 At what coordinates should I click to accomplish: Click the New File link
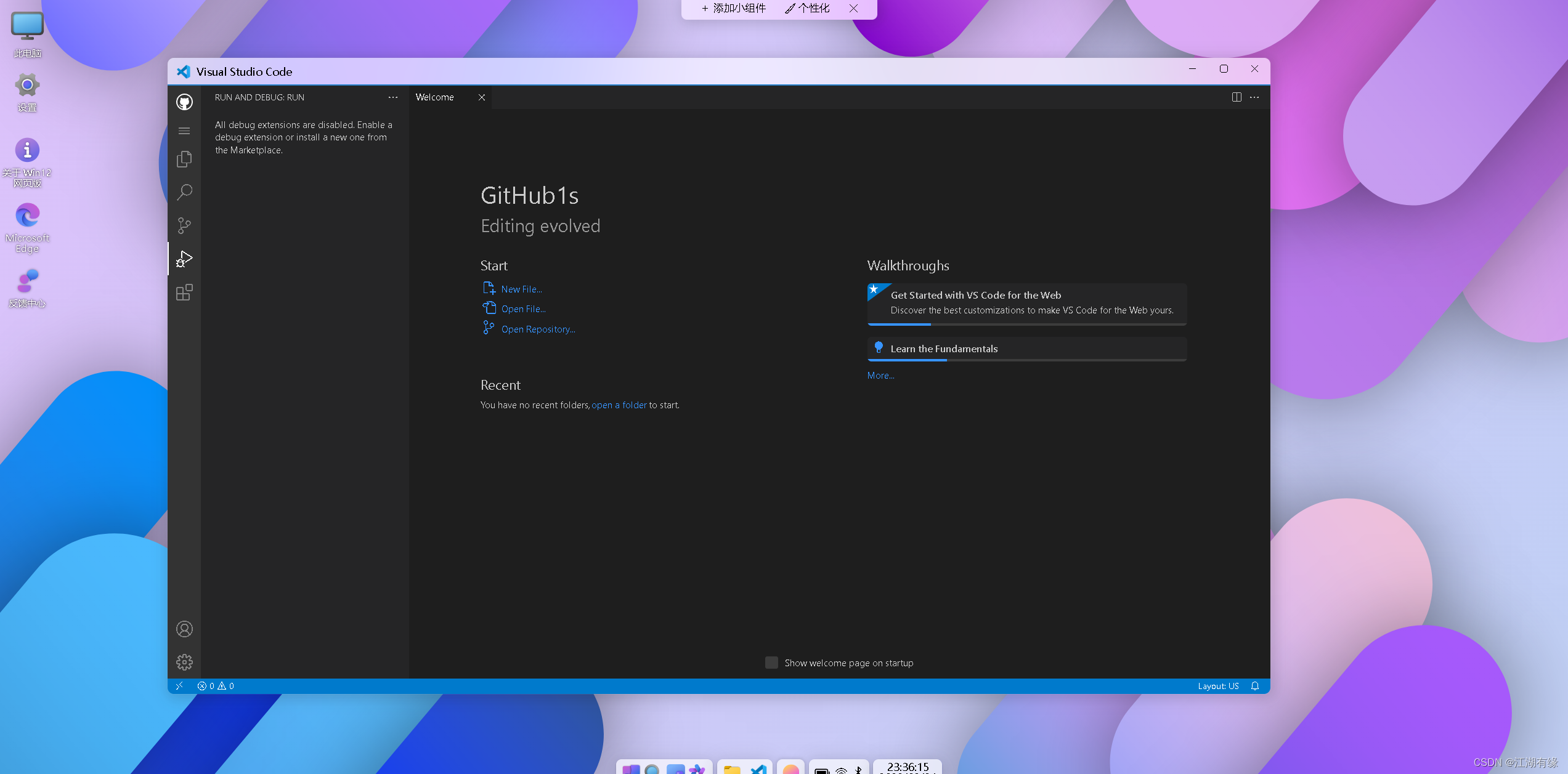click(x=521, y=289)
